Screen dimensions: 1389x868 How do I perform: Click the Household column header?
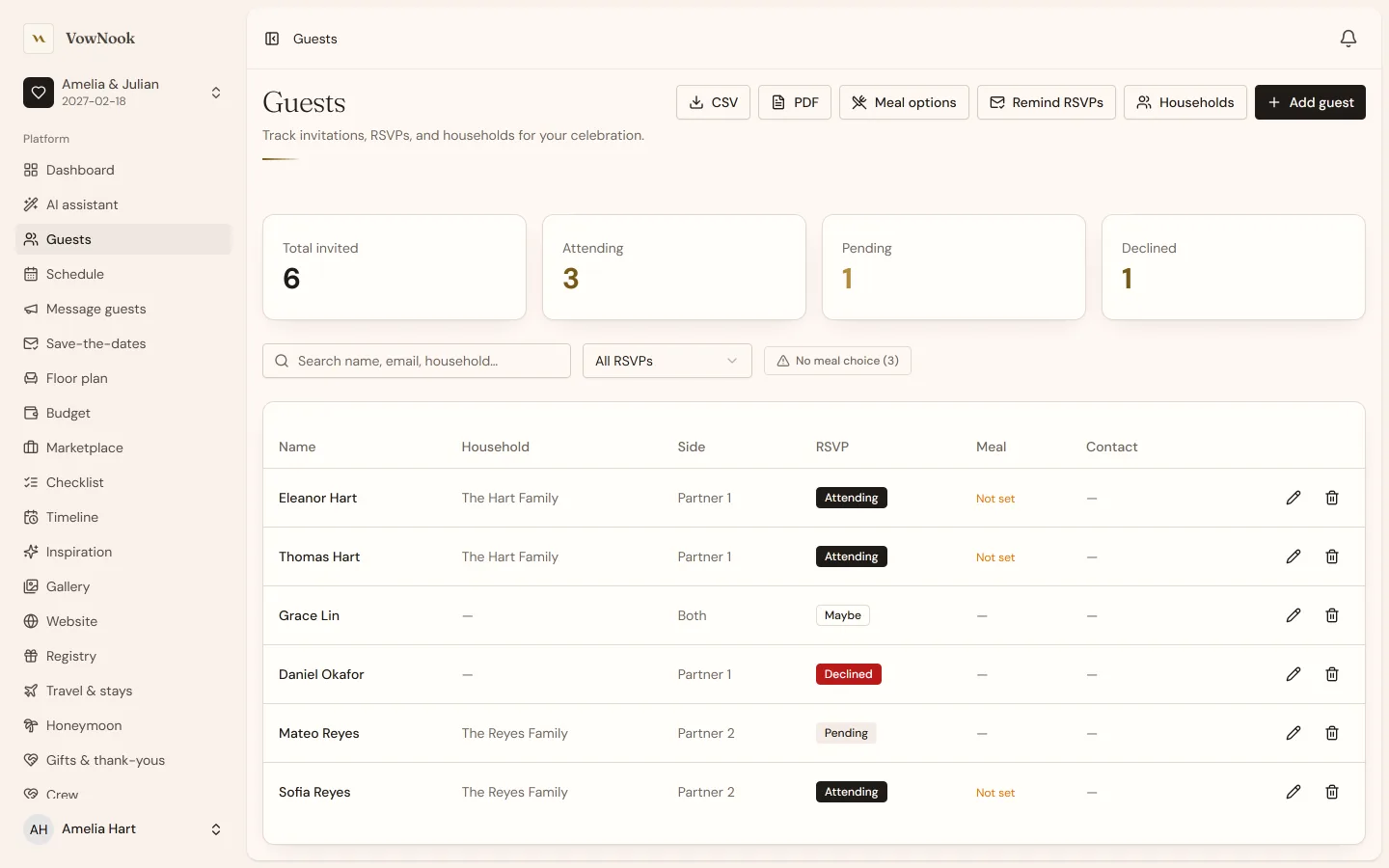click(496, 447)
